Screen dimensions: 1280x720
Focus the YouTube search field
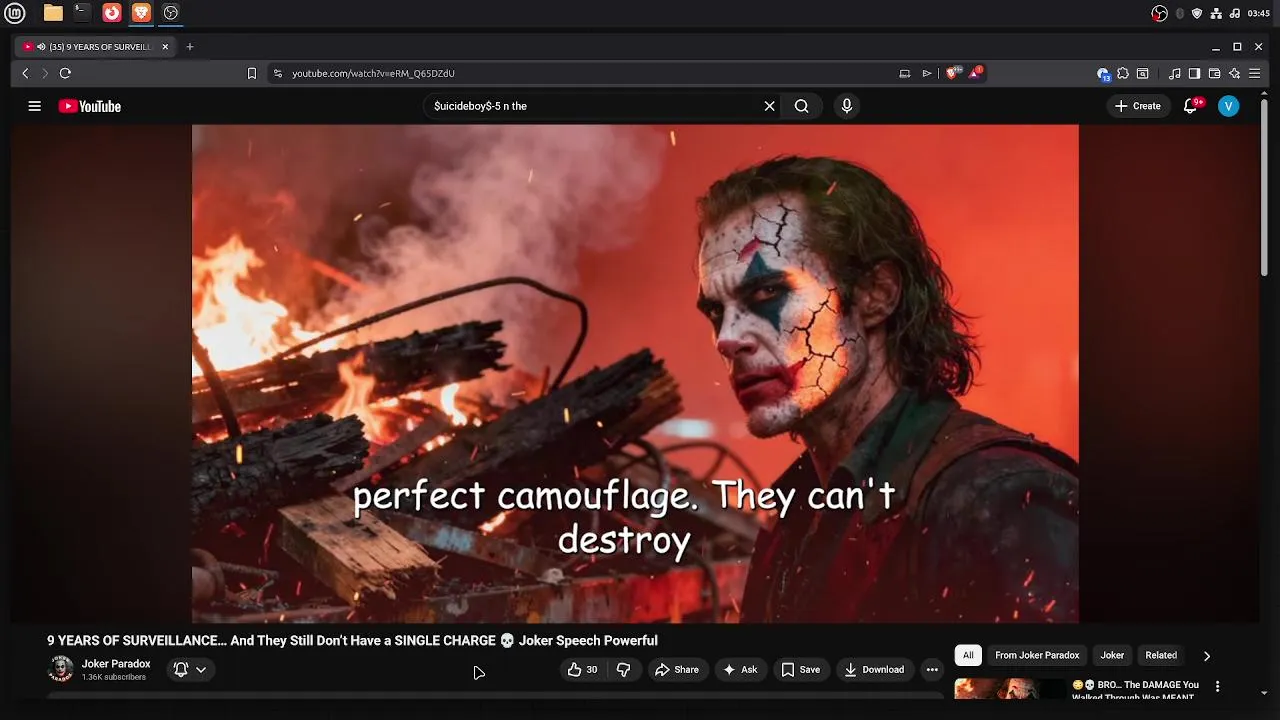[x=595, y=106]
